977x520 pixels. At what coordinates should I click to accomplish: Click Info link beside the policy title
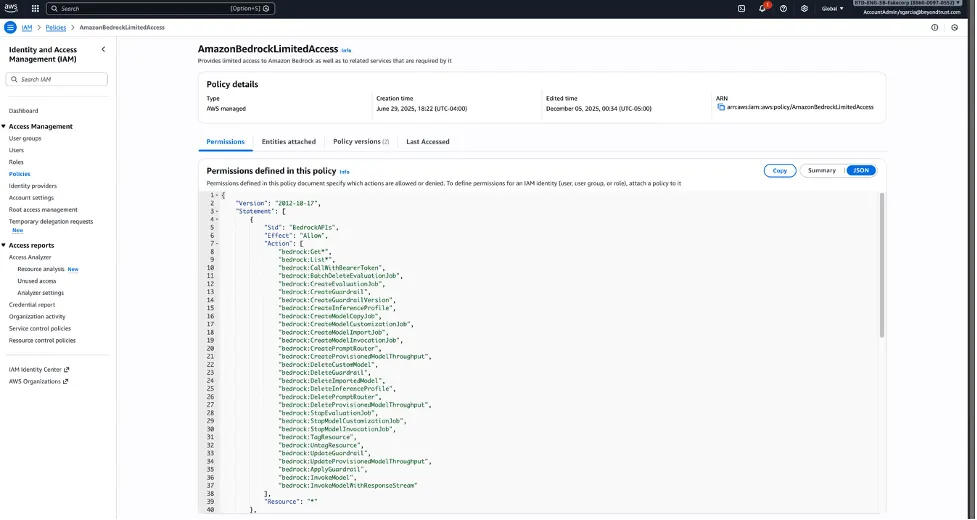346,50
